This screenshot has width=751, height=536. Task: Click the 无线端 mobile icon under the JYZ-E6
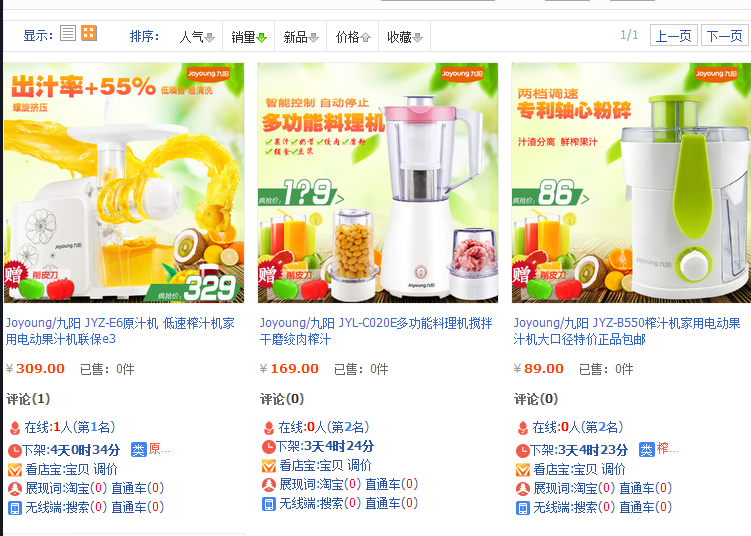[15, 507]
